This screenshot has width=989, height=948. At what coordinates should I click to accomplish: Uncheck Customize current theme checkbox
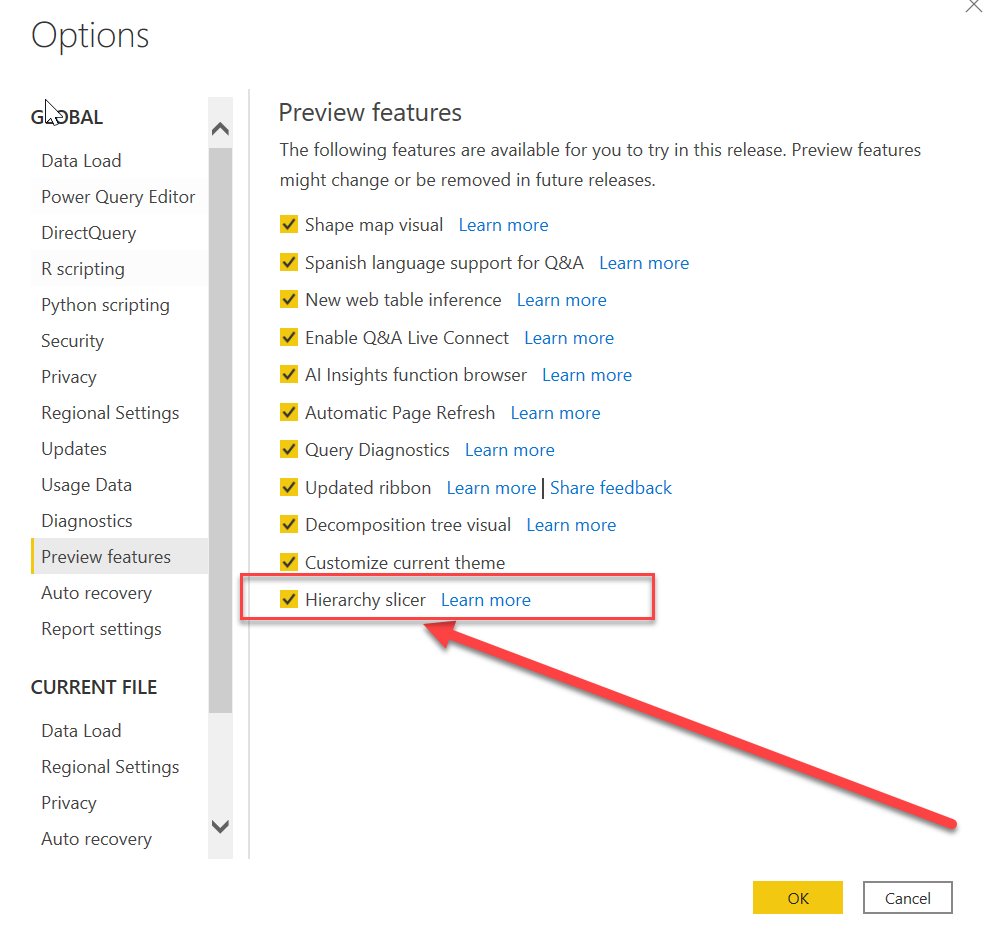(x=289, y=561)
